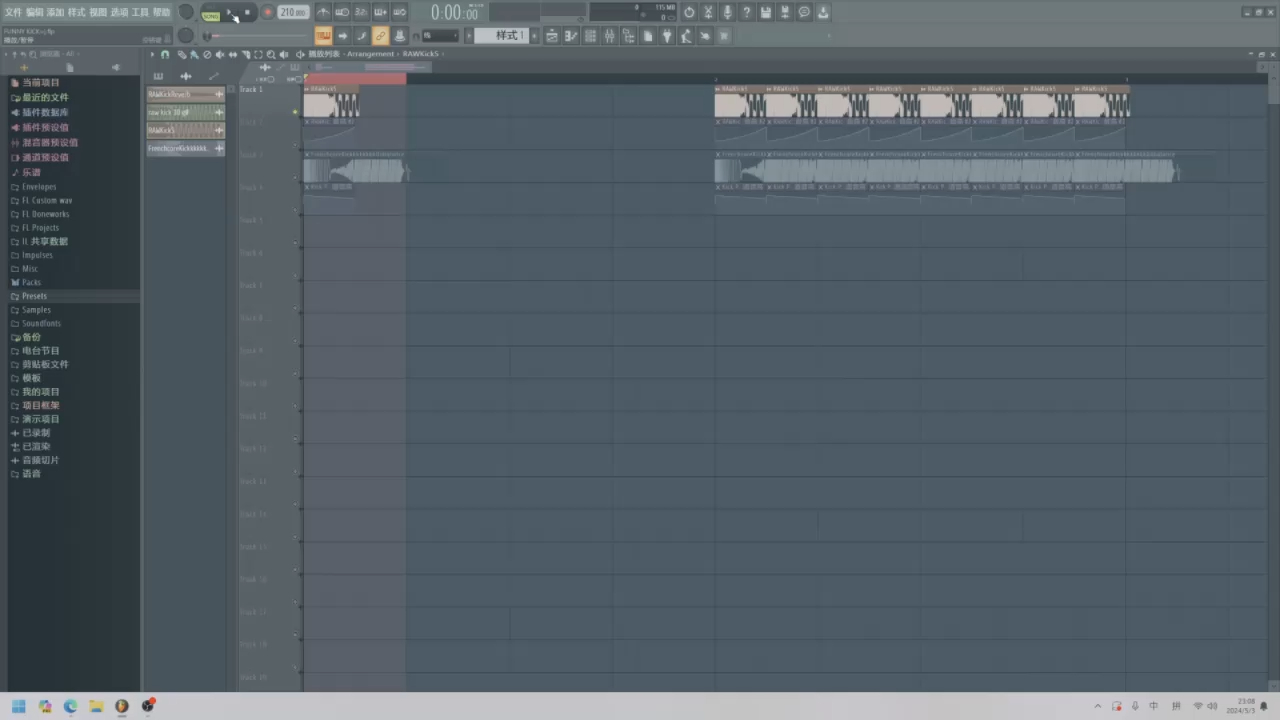Toggle the orange link-controllers icon
This screenshot has height=720, width=1280.
380,36
